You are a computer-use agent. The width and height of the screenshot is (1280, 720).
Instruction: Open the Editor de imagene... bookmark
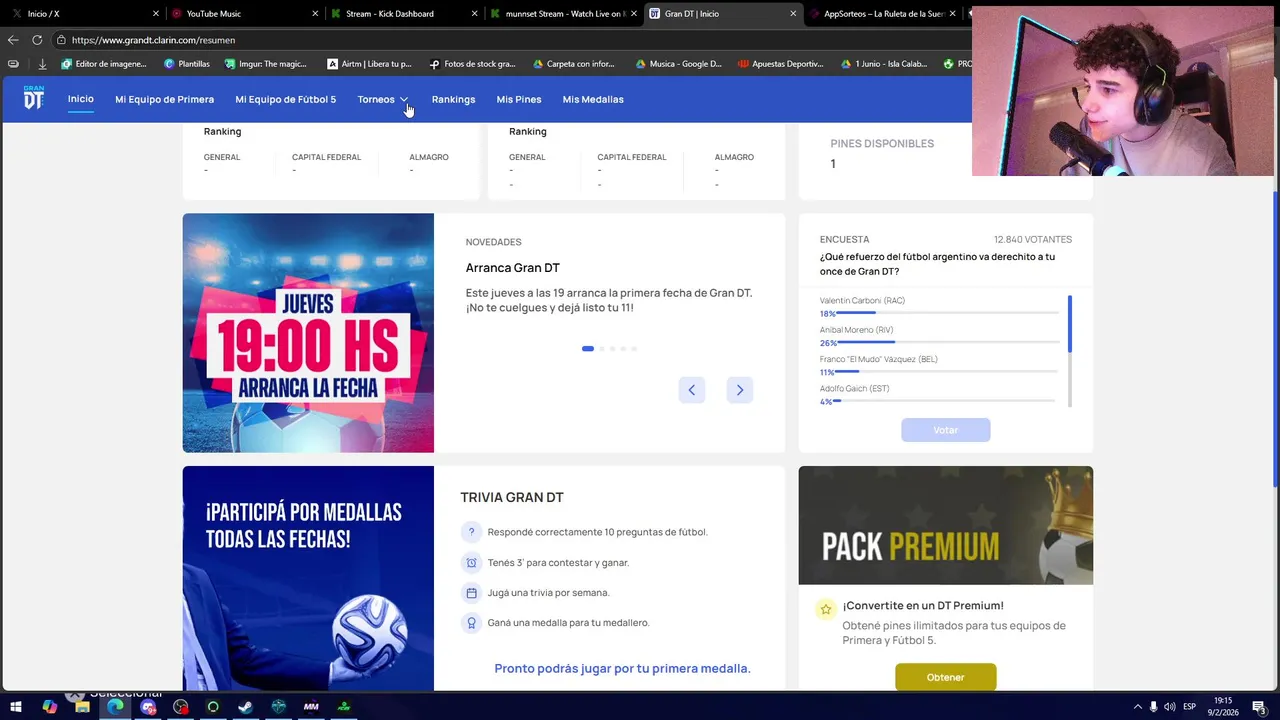coord(104,64)
